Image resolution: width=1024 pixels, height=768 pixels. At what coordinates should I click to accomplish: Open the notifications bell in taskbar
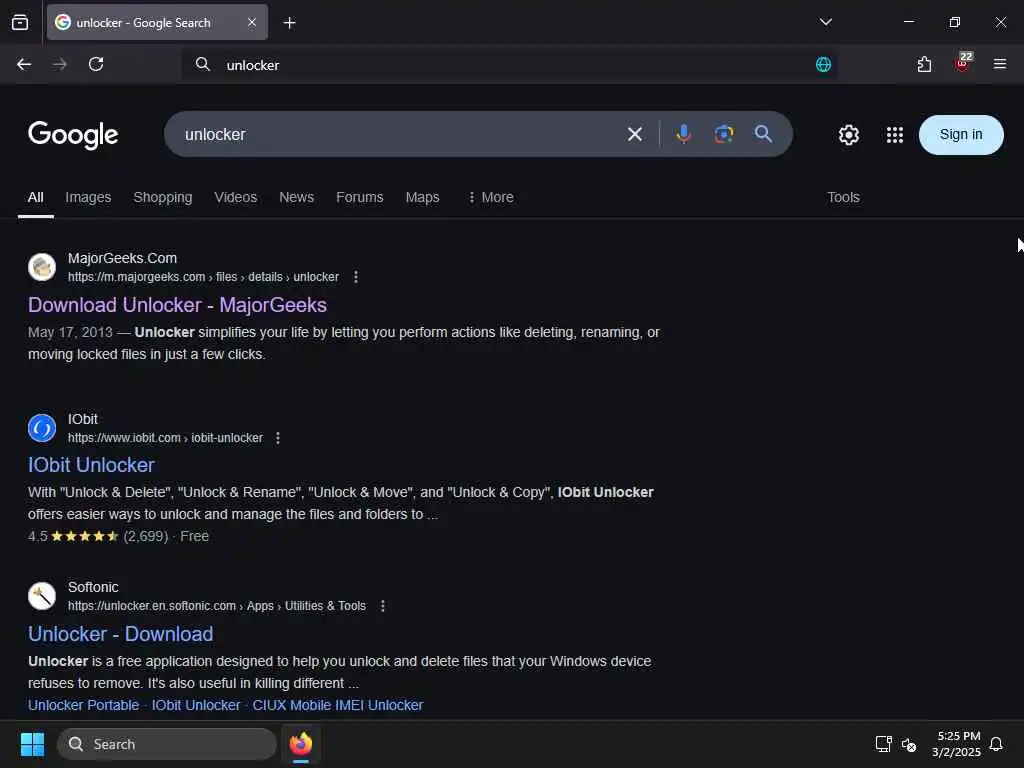pyautogui.click(x=996, y=744)
